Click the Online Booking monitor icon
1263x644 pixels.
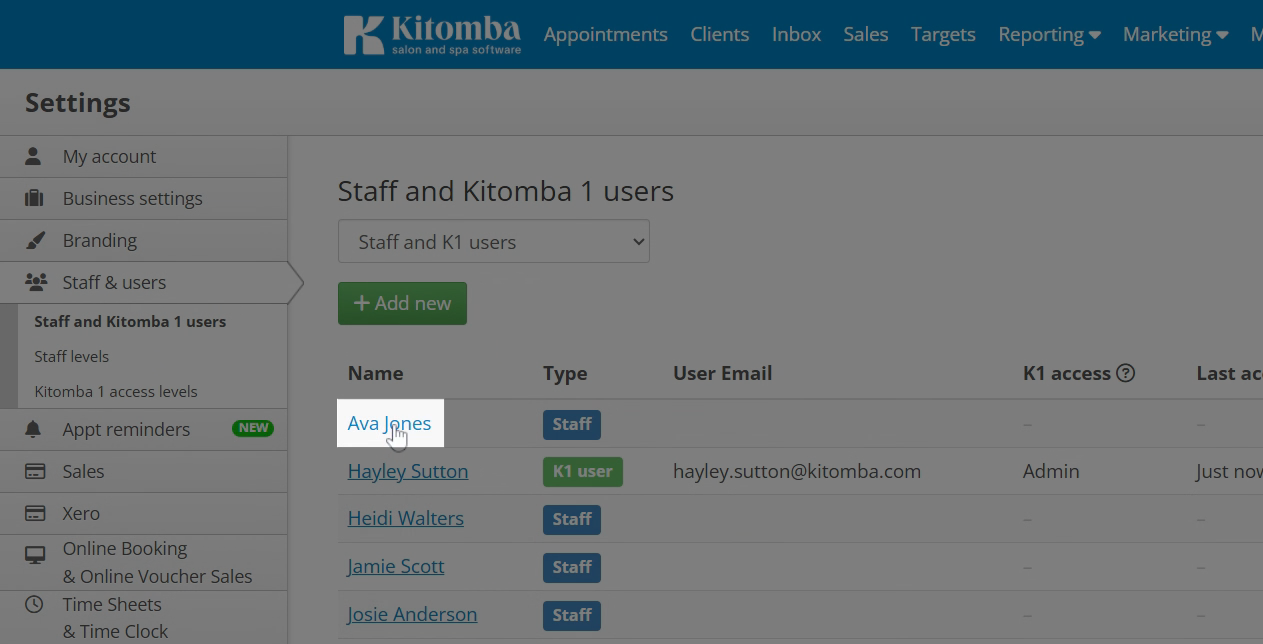pos(35,554)
